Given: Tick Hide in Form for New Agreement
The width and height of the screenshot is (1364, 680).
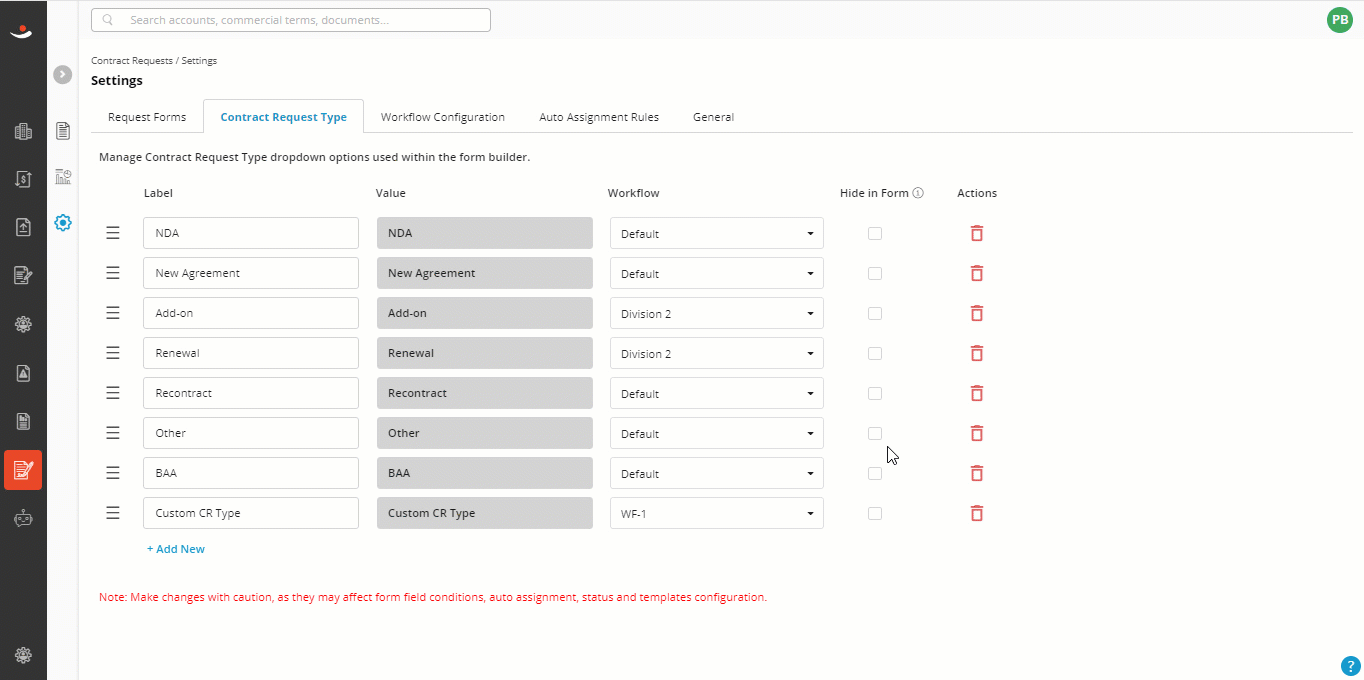Looking at the screenshot, I should point(875,273).
